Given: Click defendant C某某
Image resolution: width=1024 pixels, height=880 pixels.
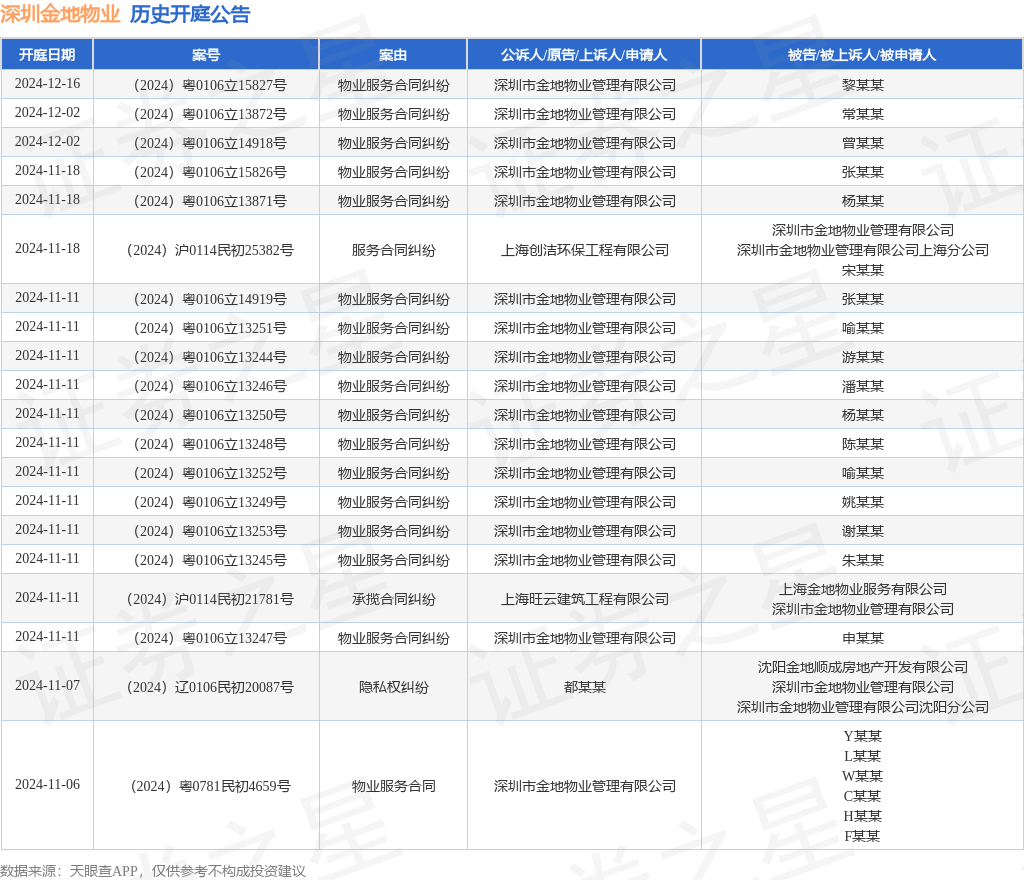Looking at the screenshot, I should pos(863,796).
